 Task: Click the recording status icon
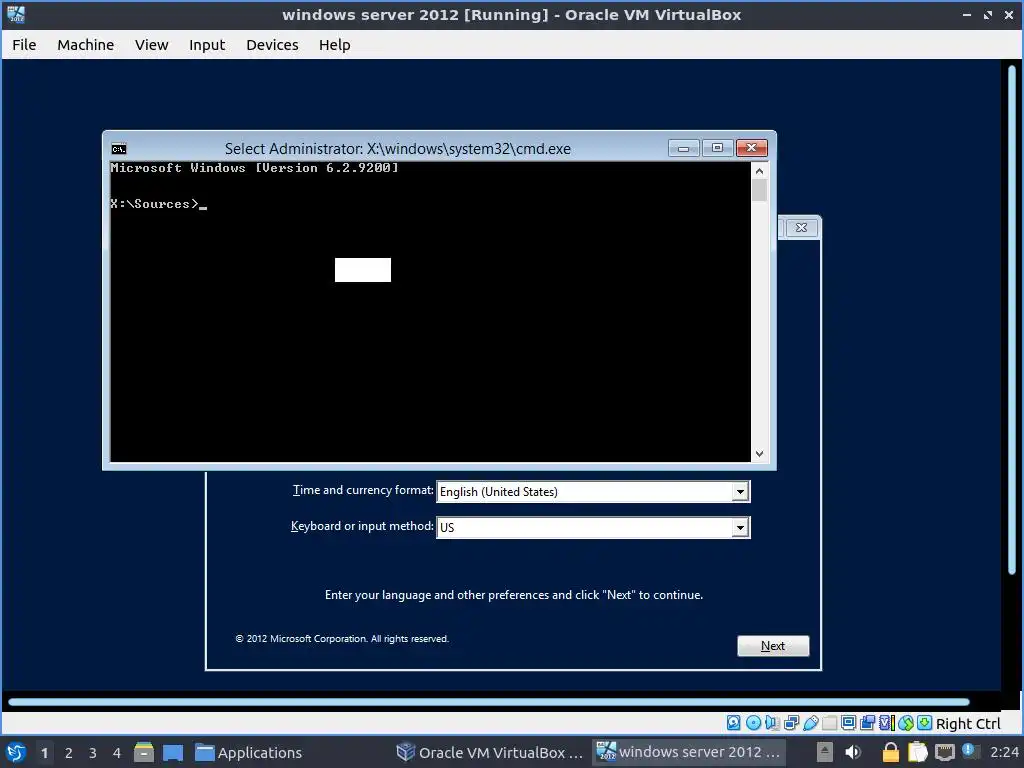(867, 723)
